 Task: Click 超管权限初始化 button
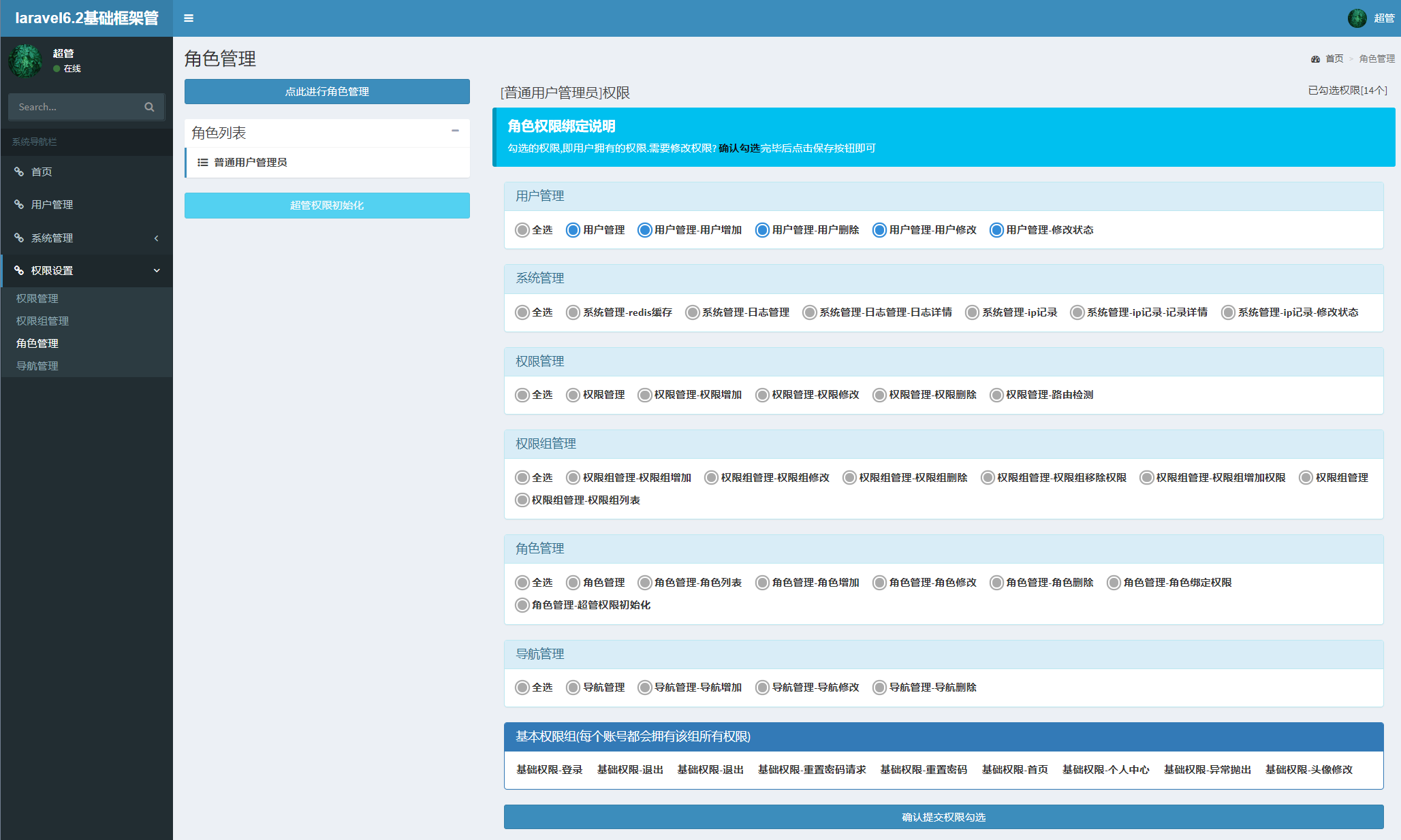[327, 206]
